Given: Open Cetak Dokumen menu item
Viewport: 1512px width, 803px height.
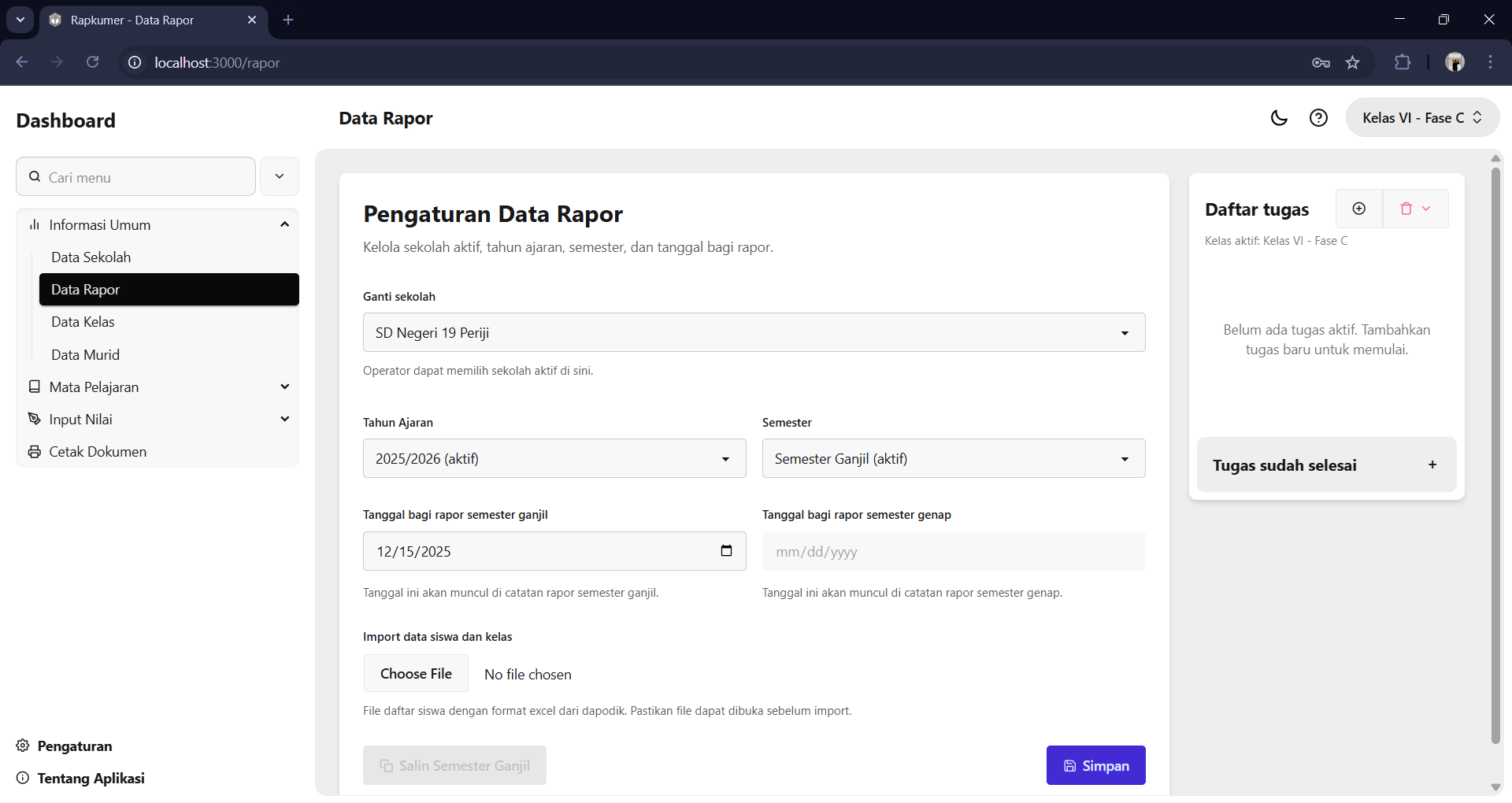Looking at the screenshot, I should [98, 452].
